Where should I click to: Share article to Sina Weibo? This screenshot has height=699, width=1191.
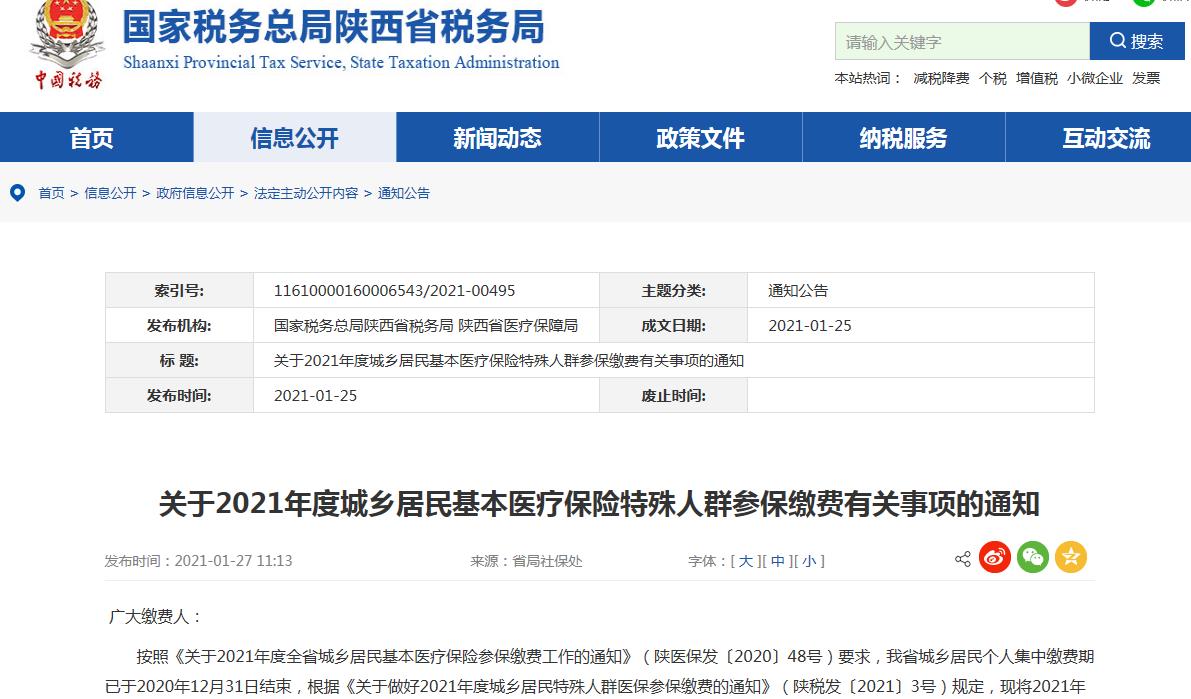pyautogui.click(x=995, y=558)
